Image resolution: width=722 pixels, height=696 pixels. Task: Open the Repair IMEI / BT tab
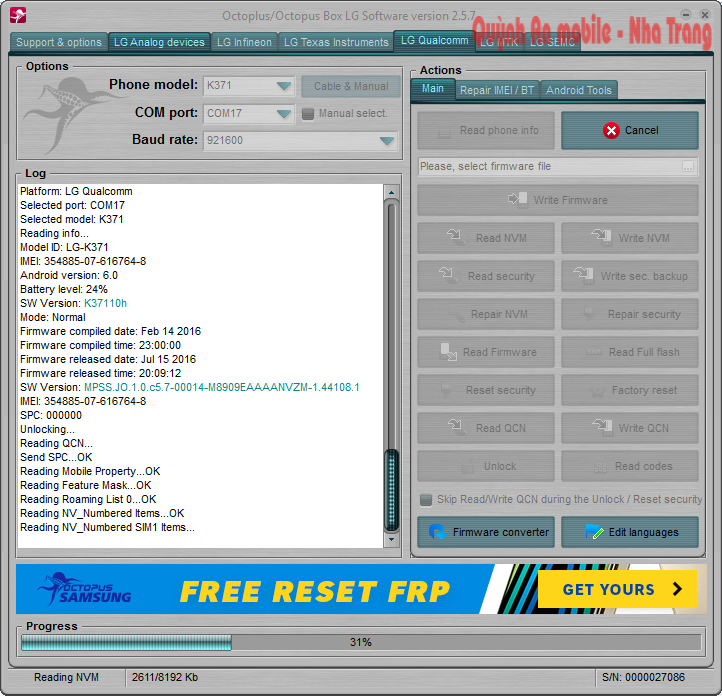pyautogui.click(x=497, y=90)
